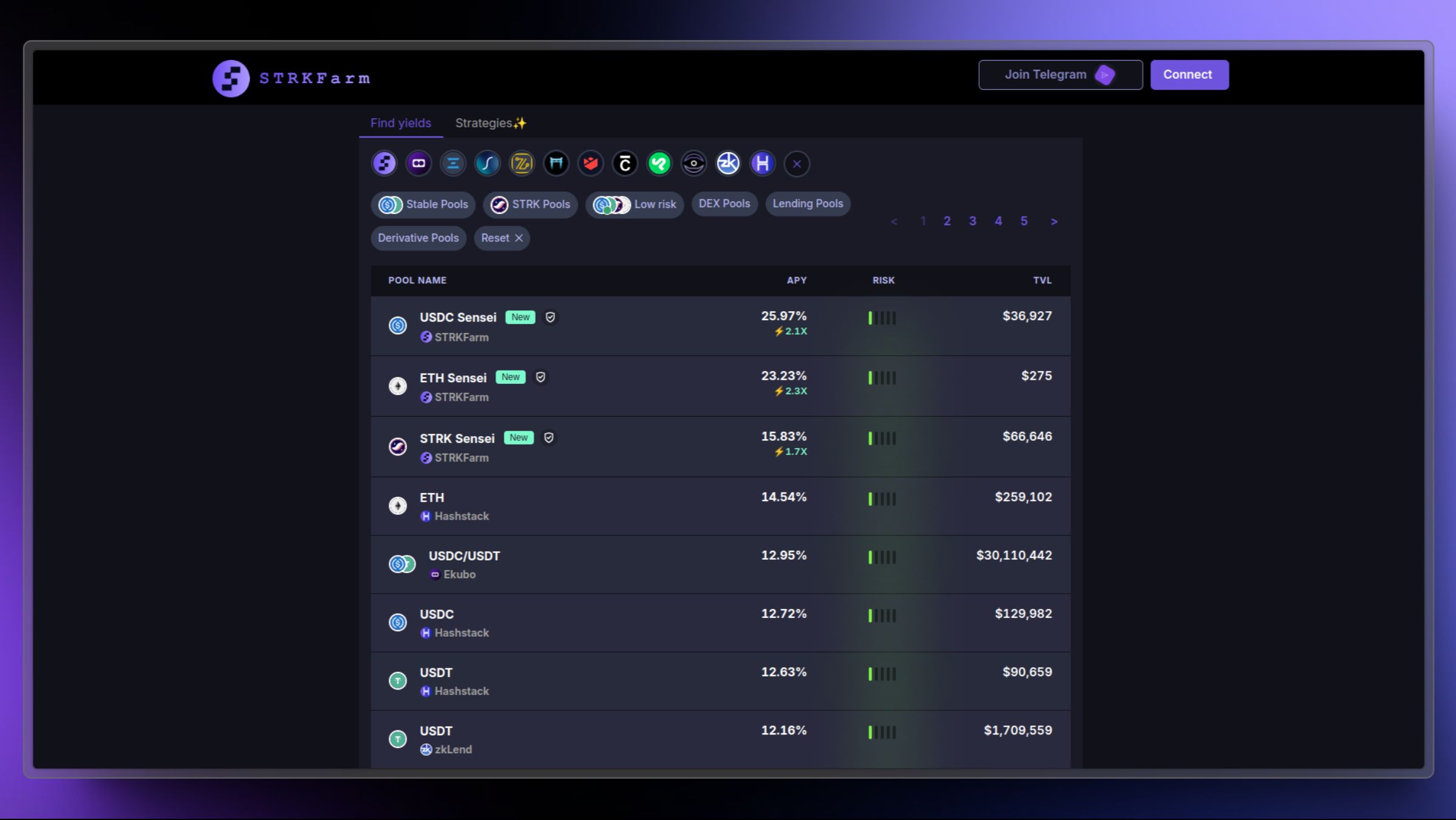Click the USDC token icon of USDC Sensei
1456x820 pixels.
click(397, 326)
